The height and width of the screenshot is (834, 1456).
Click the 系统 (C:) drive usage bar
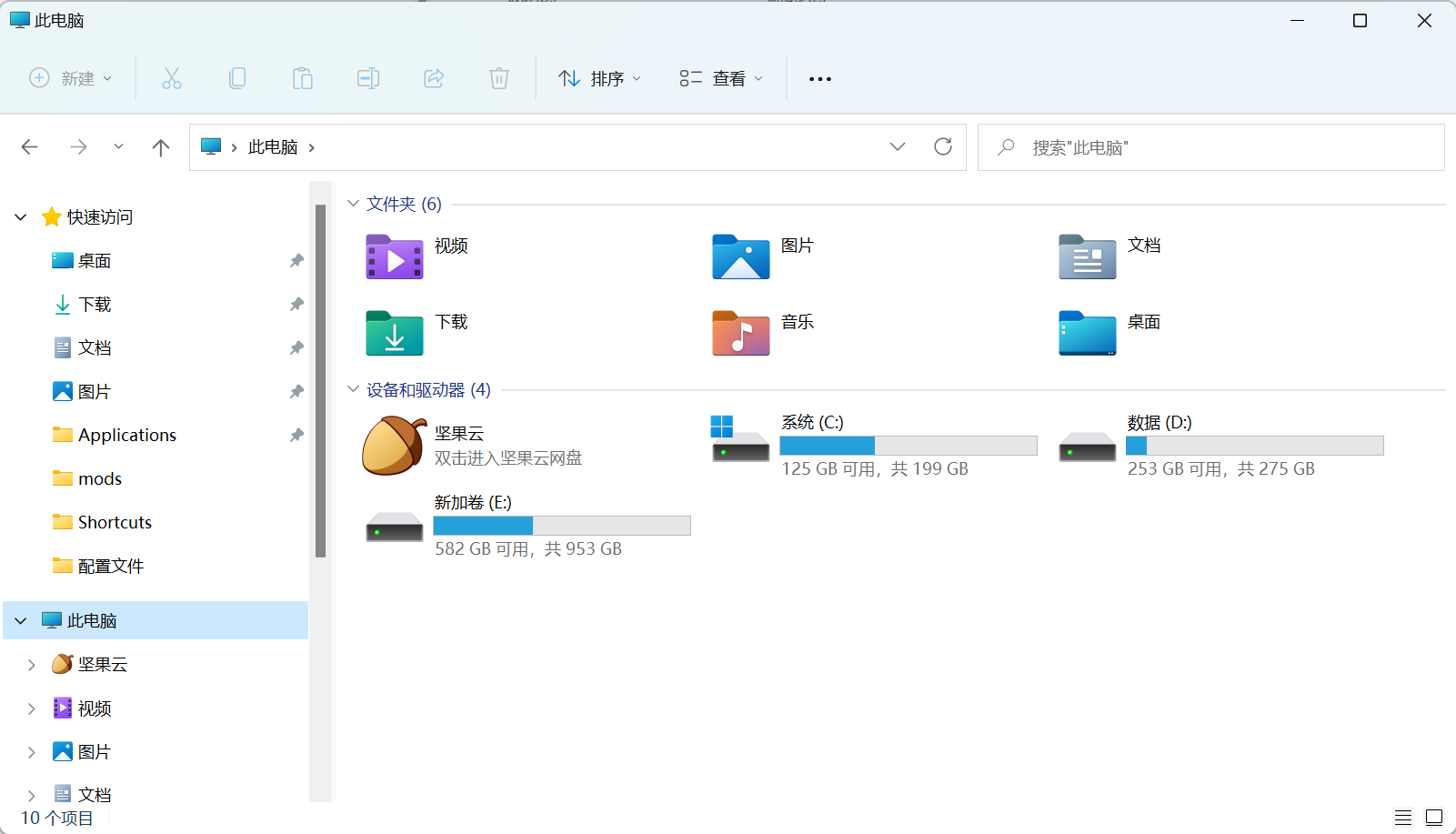pos(908,446)
